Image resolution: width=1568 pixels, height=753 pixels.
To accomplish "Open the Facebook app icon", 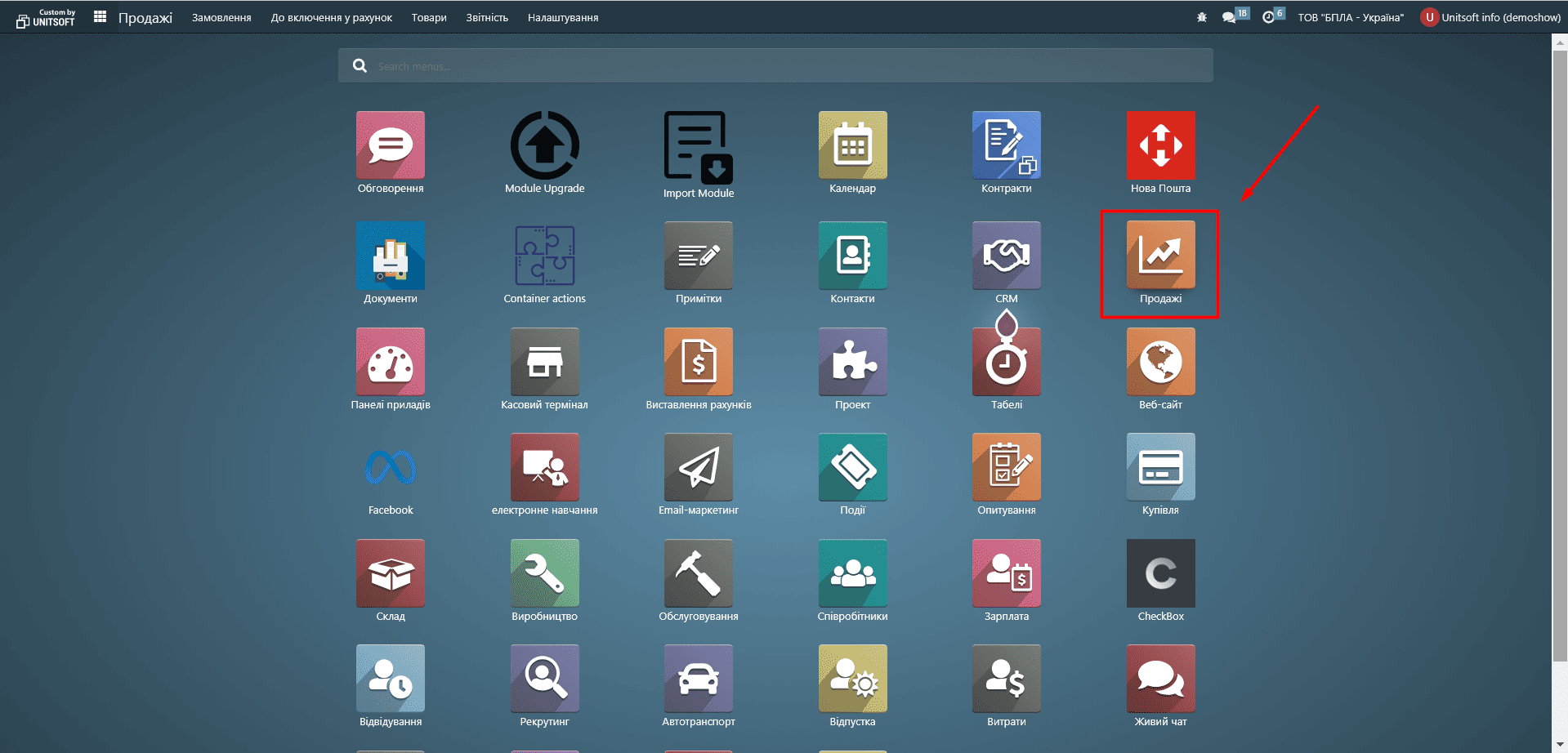I will click(390, 467).
